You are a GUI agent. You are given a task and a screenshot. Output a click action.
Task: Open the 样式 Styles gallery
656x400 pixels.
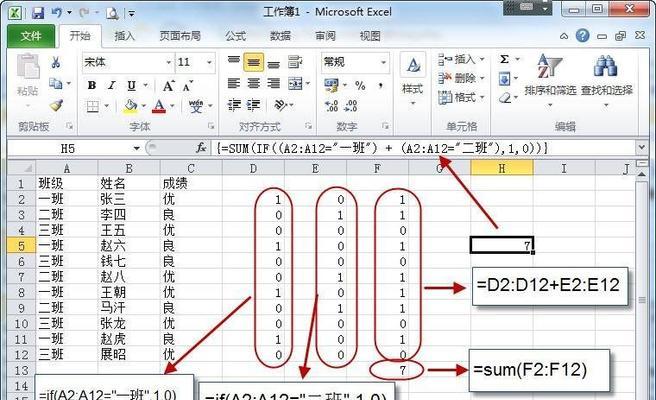coord(413,79)
